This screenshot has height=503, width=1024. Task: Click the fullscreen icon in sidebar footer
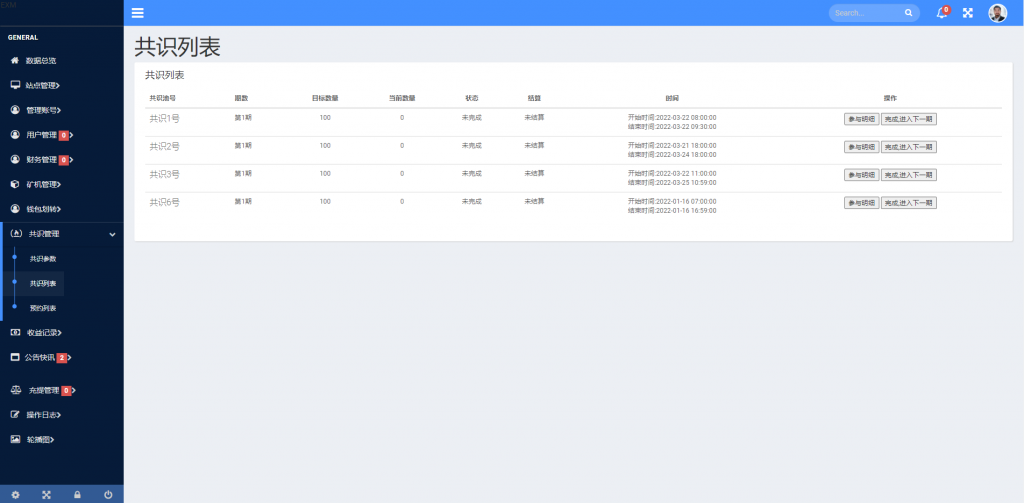[46, 494]
